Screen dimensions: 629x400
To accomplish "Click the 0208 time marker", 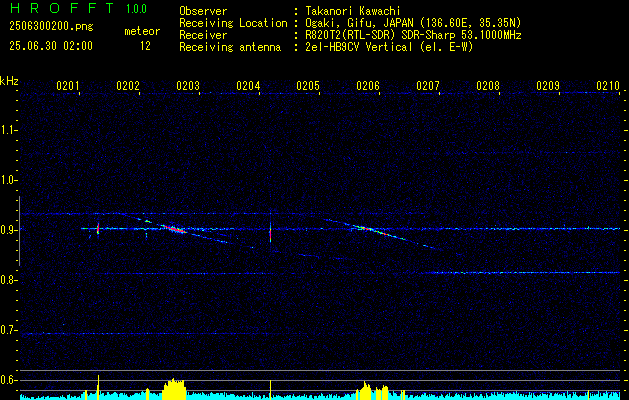I will pyautogui.click(x=488, y=86).
